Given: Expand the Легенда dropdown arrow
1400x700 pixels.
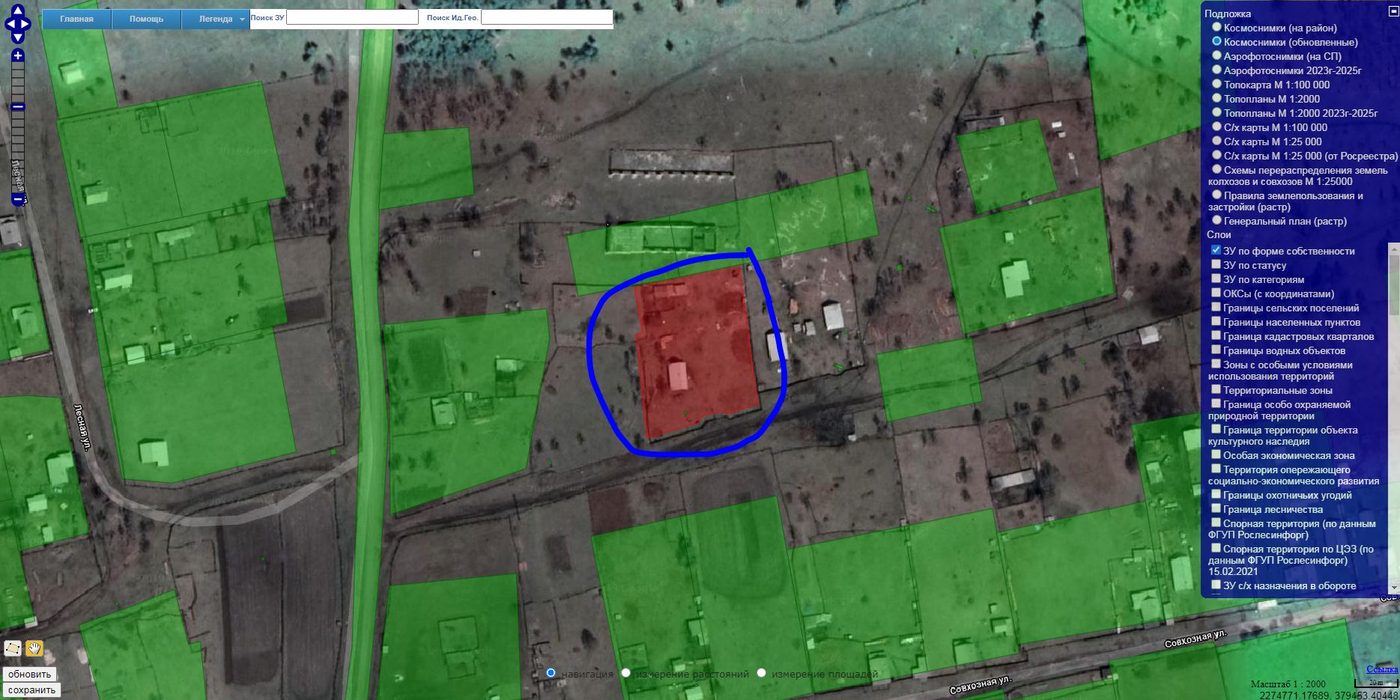Looking at the screenshot, I should (242, 19).
